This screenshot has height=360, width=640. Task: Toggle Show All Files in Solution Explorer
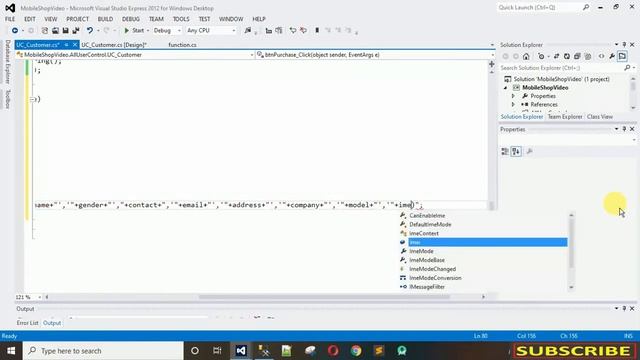pos(588,56)
